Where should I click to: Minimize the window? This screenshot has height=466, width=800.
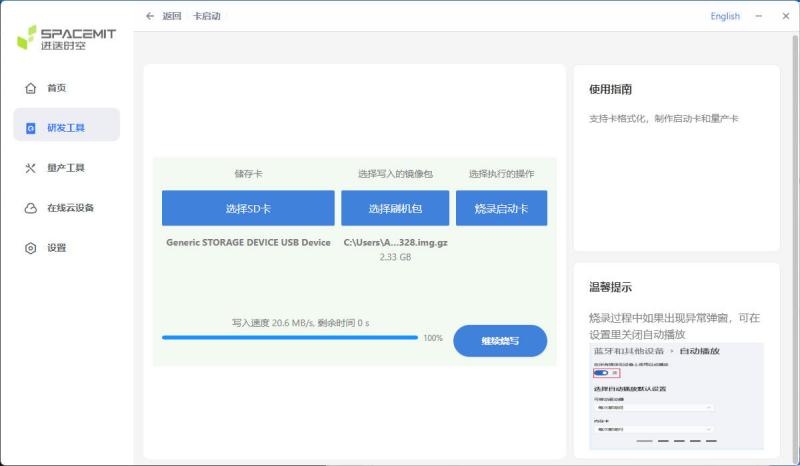pos(759,16)
